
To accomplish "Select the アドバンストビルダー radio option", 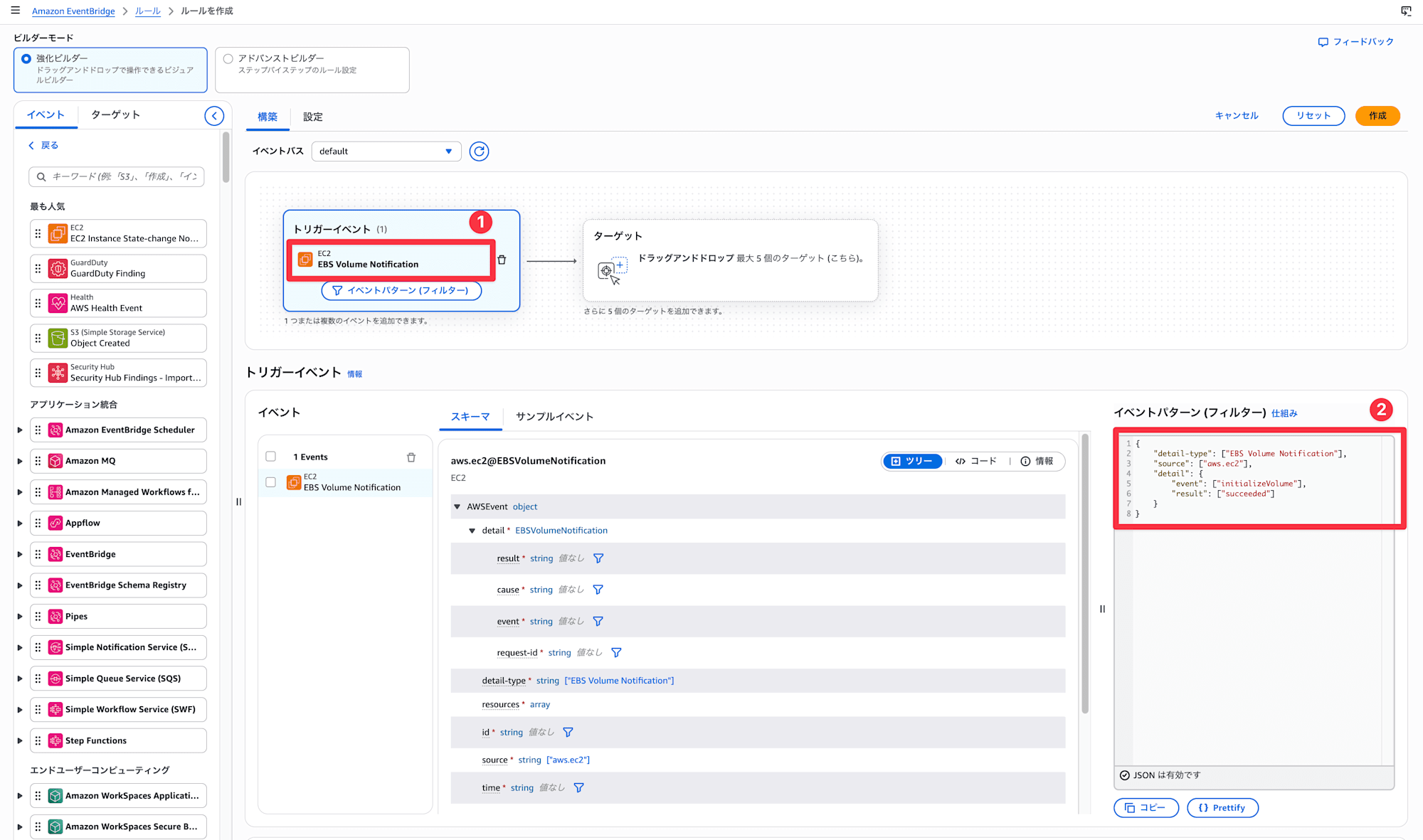I will (228, 59).
